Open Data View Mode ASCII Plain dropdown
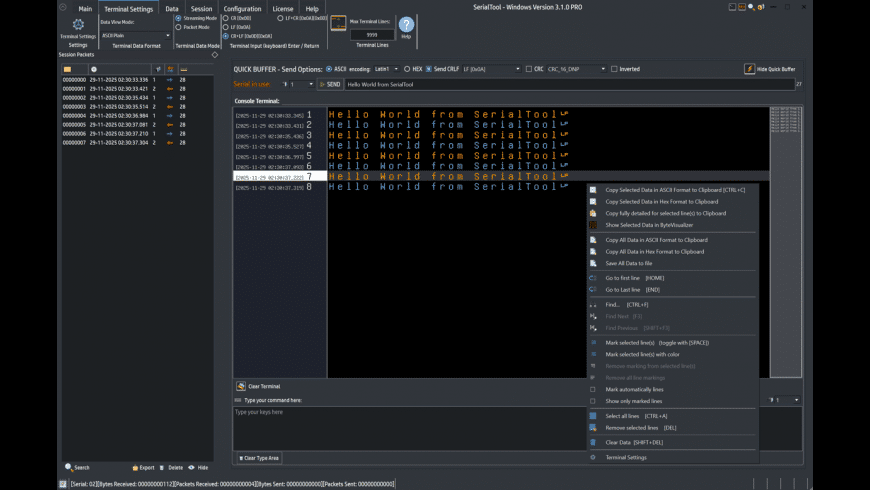The height and width of the screenshot is (490, 870). click(x=135, y=36)
